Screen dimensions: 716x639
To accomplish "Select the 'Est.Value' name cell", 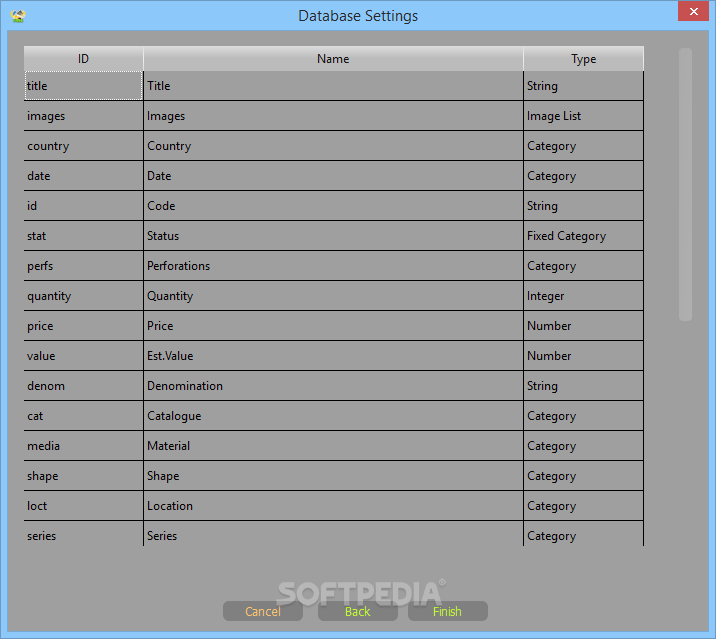I will coord(333,356).
